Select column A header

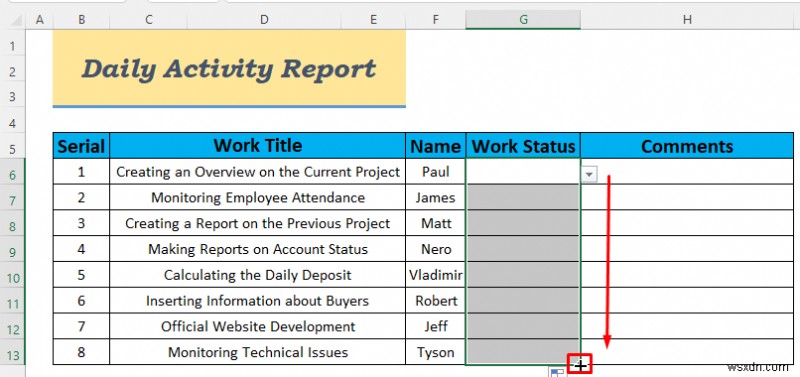(x=39, y=19)
